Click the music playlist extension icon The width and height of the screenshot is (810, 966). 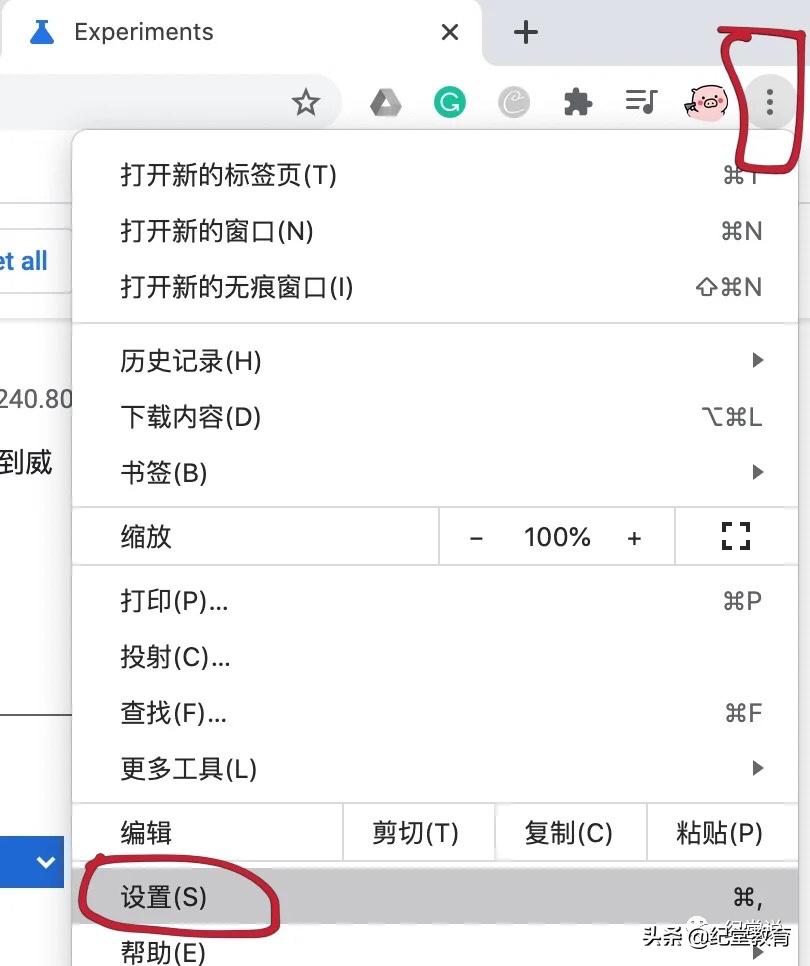click(641, 102)
